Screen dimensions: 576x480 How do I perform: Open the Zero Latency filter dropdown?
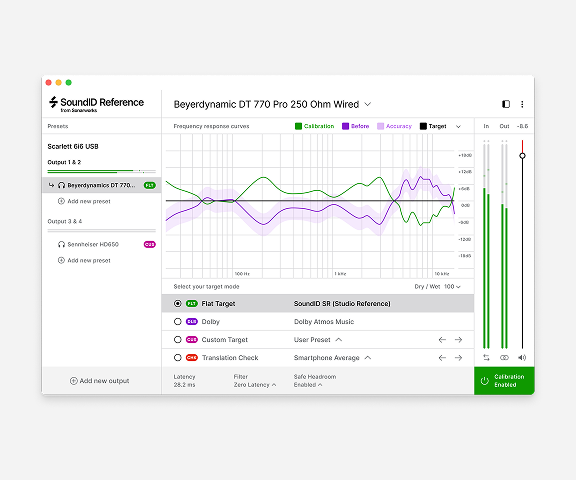pos(255,385)
